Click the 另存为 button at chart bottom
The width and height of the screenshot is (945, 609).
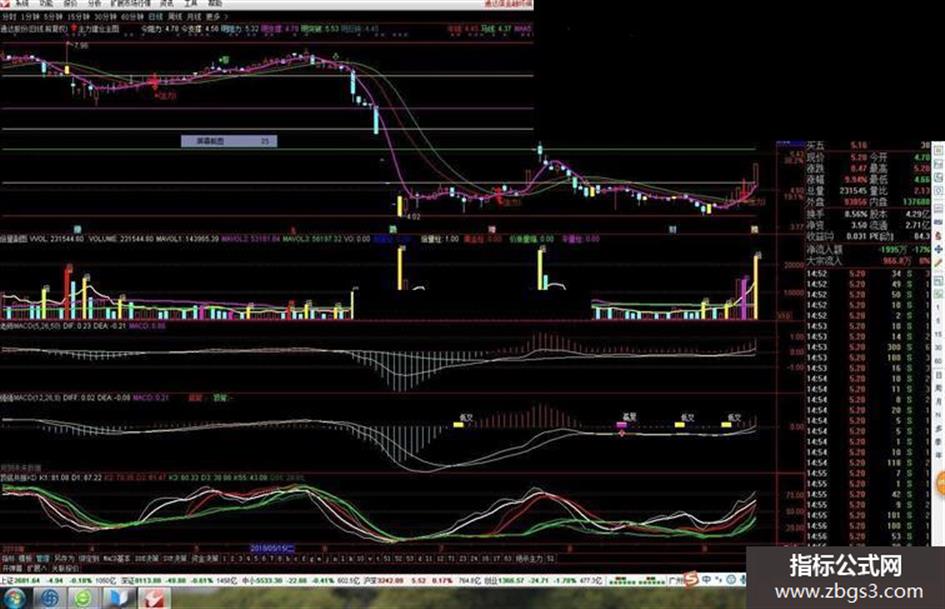tap(64, 559)
